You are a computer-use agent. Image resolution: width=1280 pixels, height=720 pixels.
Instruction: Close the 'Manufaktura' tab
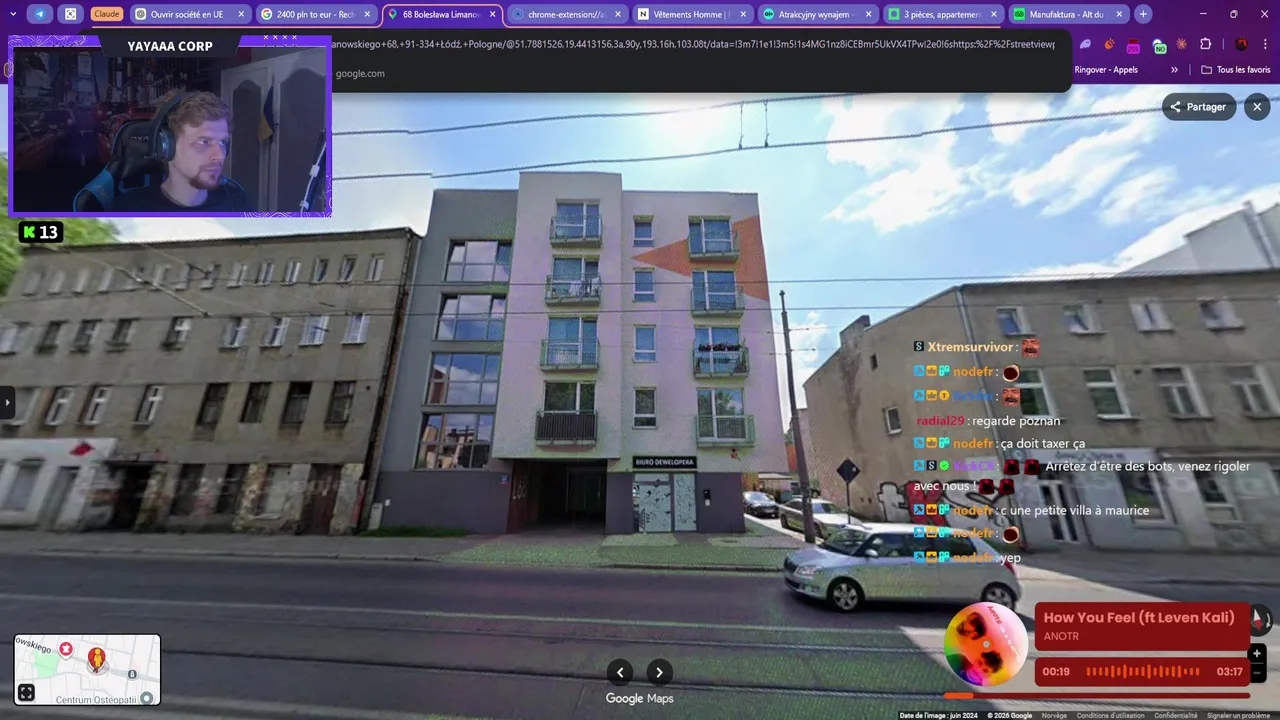coord(1119,14)
